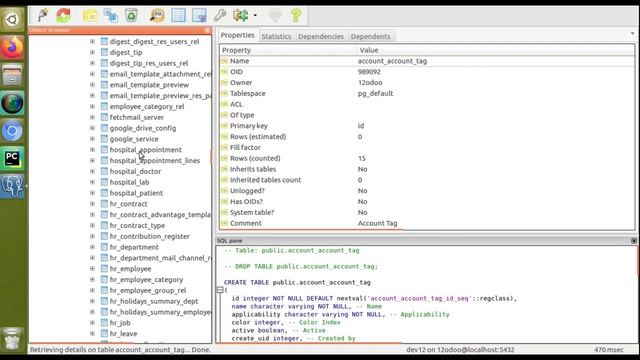Viewport: 640px width, 360px height.
Task: Select the Name property row
Action: pyautogui.click(x=427, y=61)
